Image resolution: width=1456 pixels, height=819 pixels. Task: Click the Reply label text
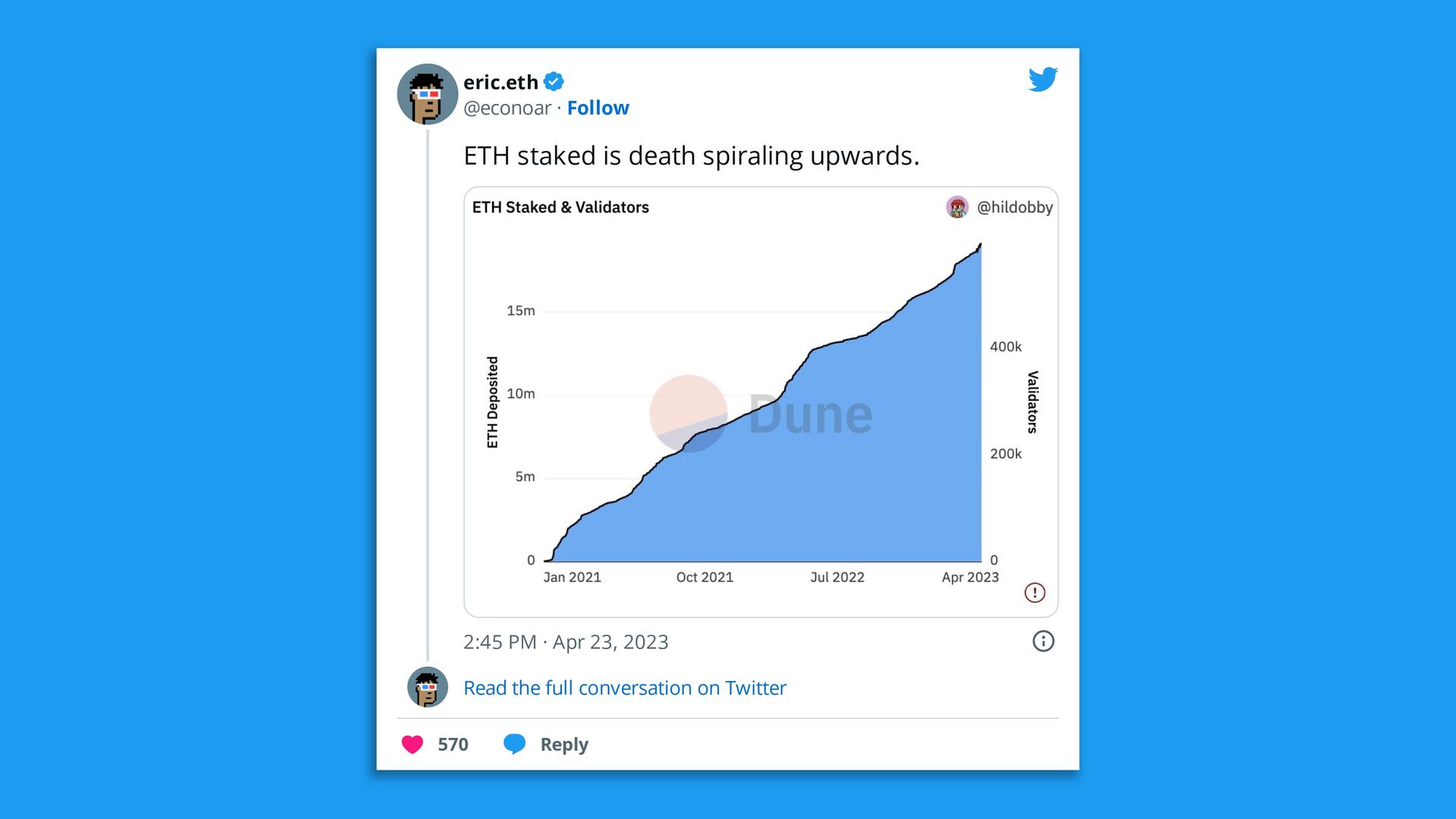(x=563, y=744)
